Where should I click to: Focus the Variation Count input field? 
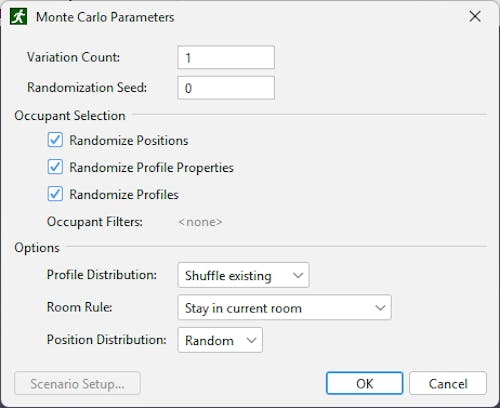pos(226,58)
